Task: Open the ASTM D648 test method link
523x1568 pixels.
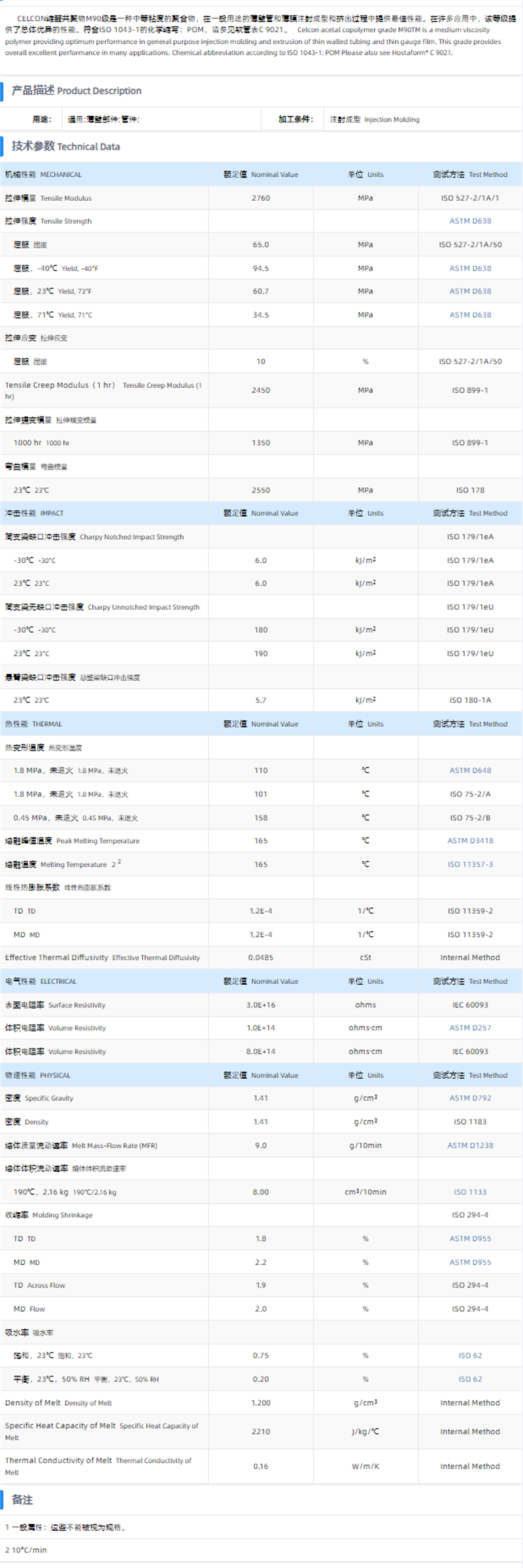Action: coord(470,770)
